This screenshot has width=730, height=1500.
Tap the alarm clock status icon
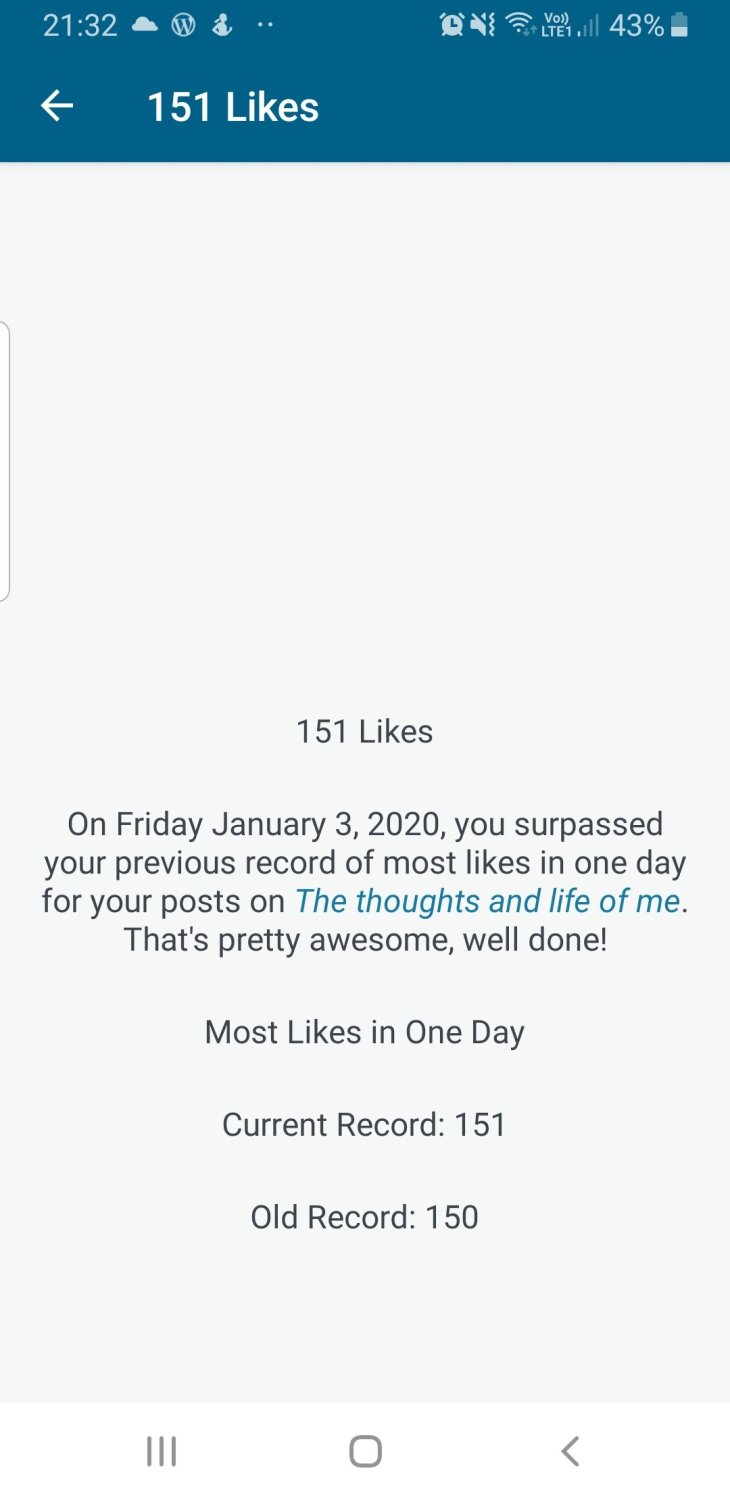(x=451, y=26)
